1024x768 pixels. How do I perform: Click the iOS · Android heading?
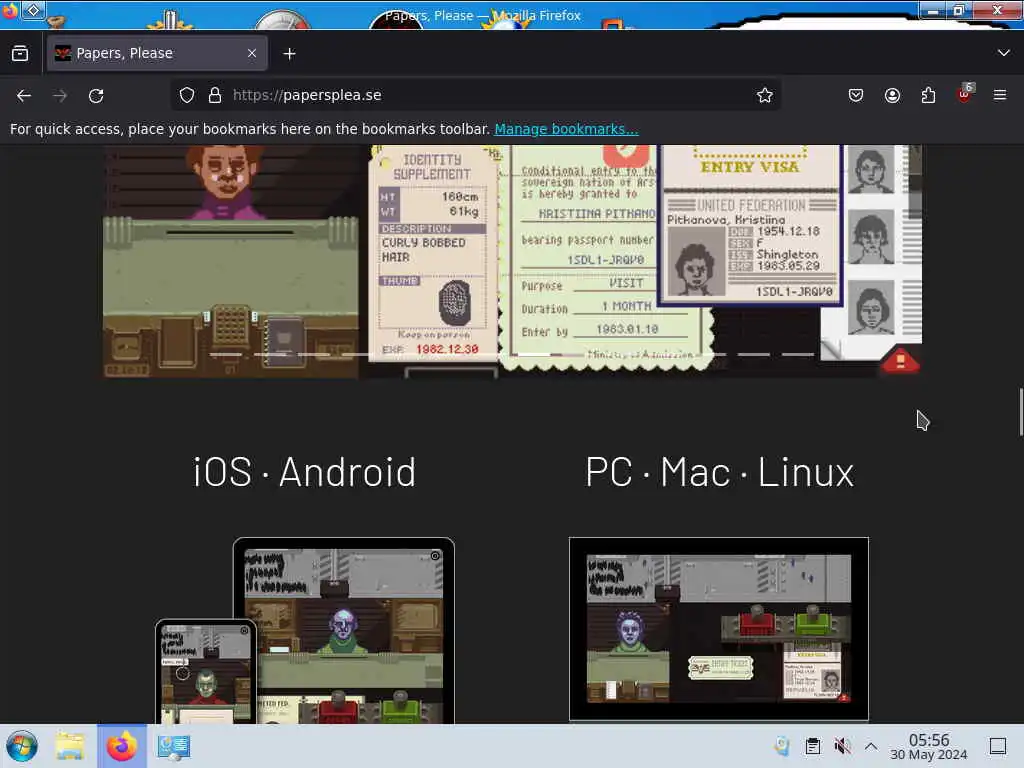coord(304,472)
